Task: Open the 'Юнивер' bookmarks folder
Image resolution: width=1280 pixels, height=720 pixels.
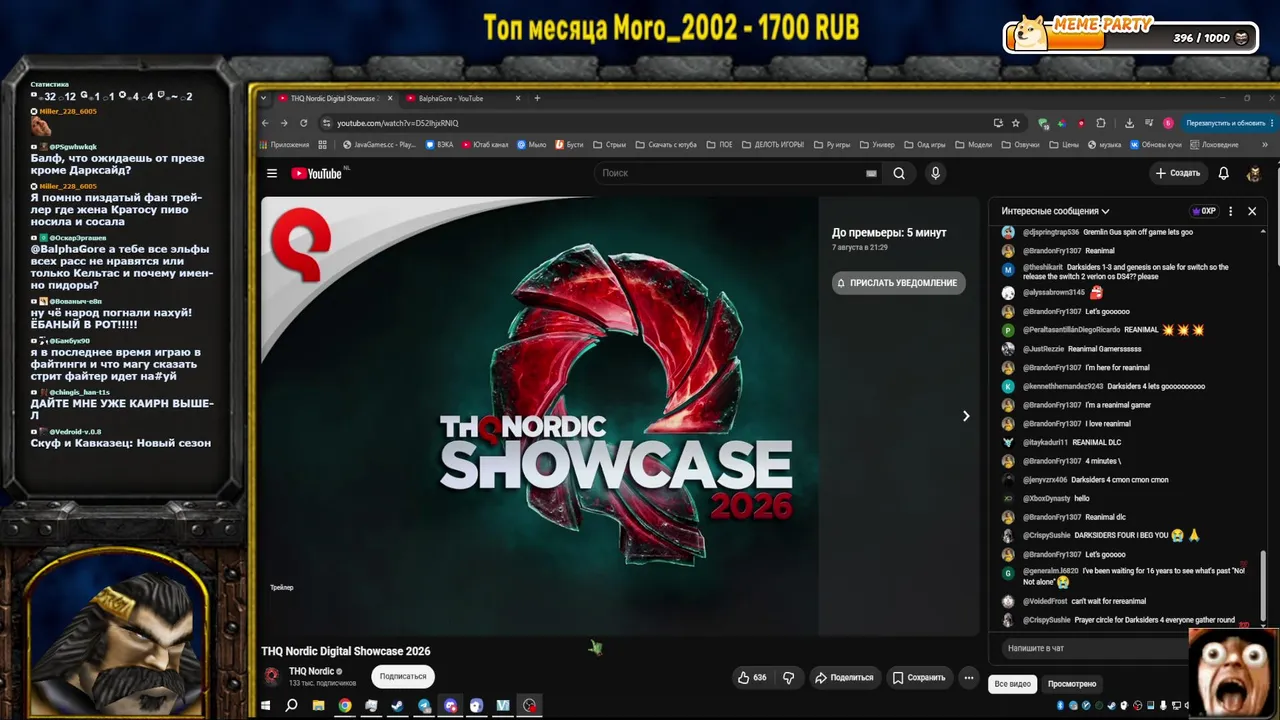Action: [x=877, y=144]
